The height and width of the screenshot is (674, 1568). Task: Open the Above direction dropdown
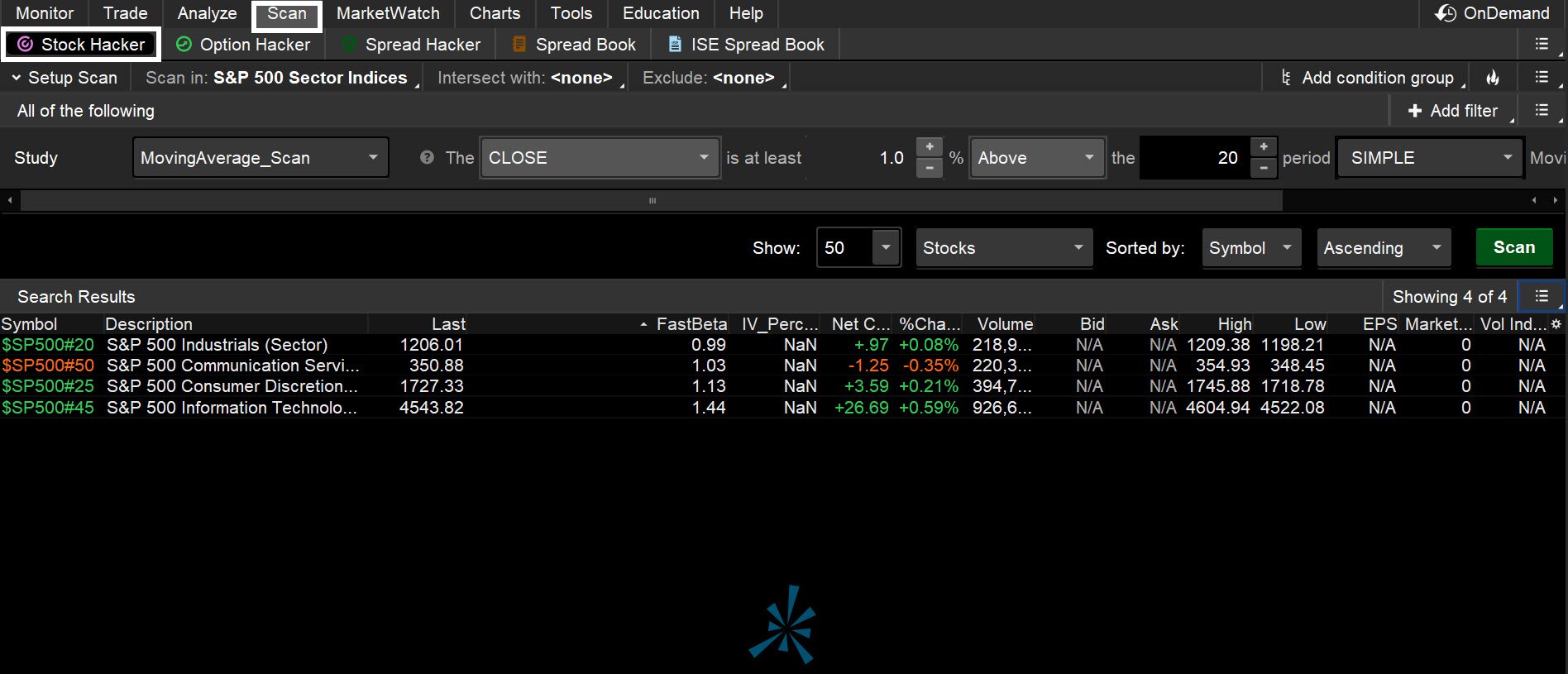pos(1037,158)
